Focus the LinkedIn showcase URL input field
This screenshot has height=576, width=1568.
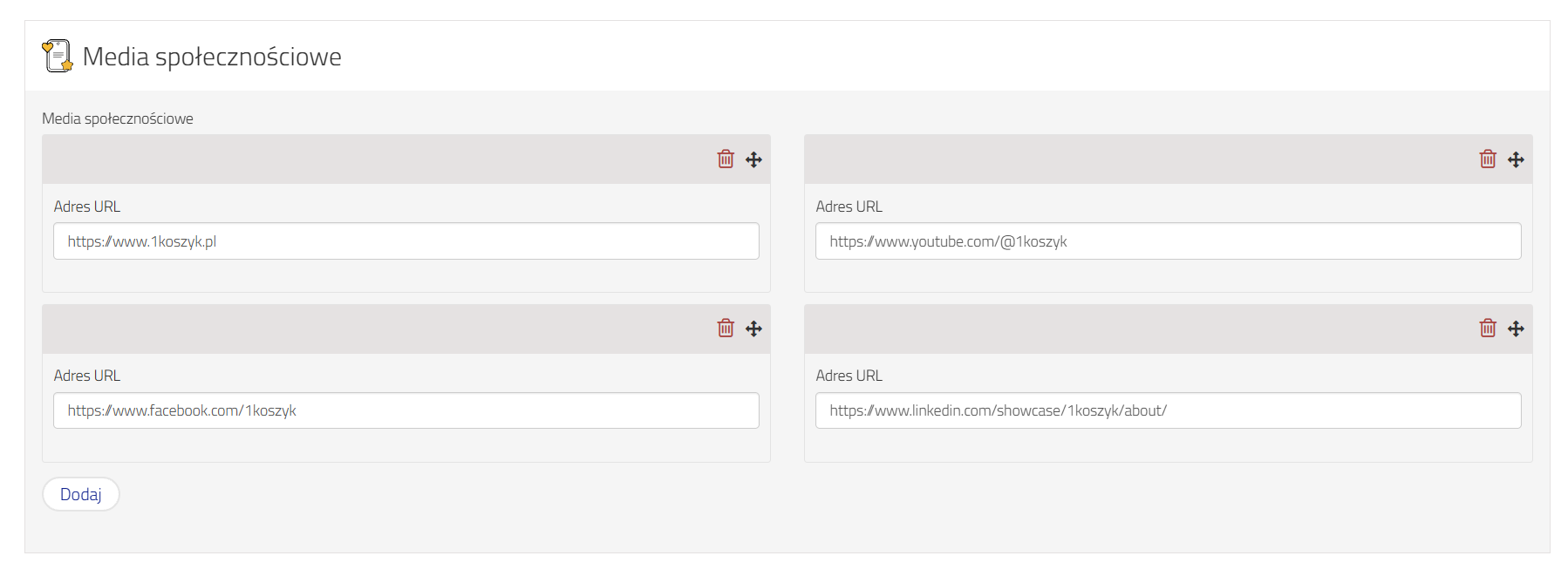click(1168, 410)
